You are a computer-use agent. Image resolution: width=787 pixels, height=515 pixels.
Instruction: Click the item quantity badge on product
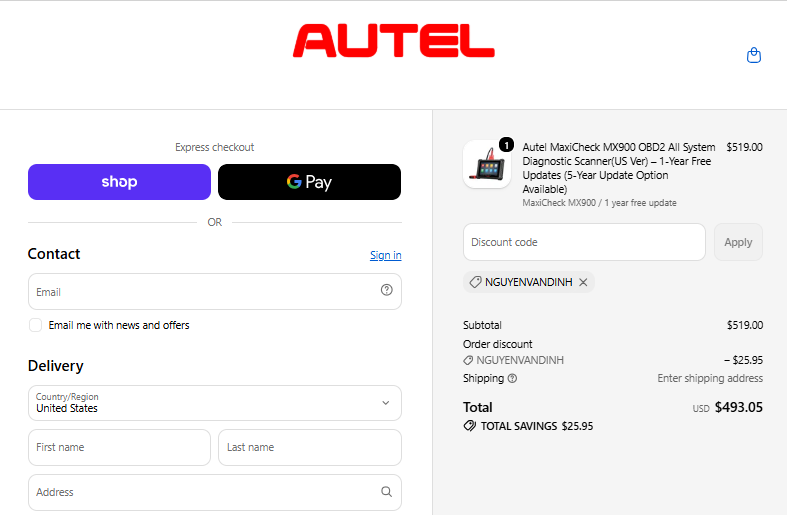(506, 145)
